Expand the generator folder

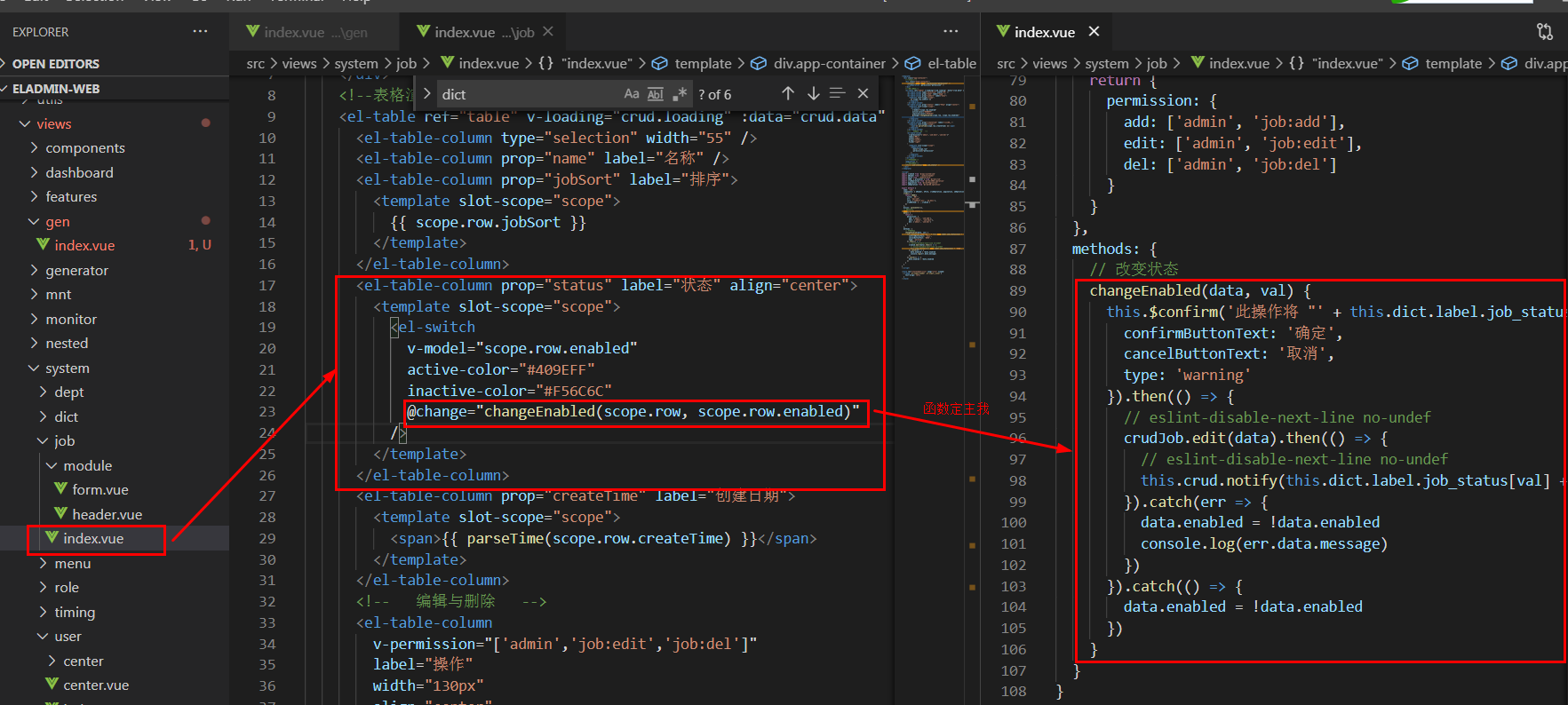pos(115,270)
